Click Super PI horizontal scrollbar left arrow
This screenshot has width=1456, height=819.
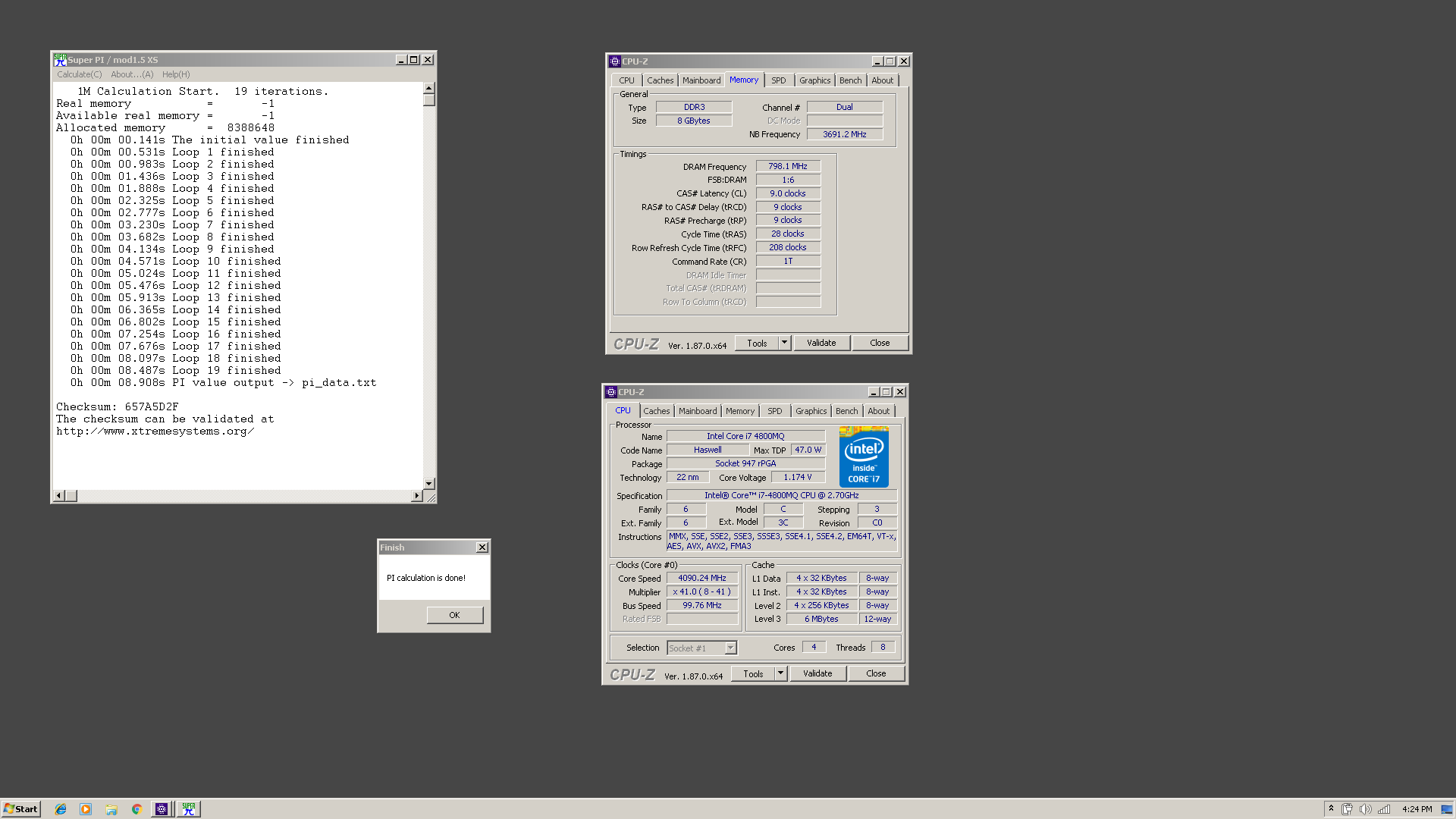[x=58, y=496]
